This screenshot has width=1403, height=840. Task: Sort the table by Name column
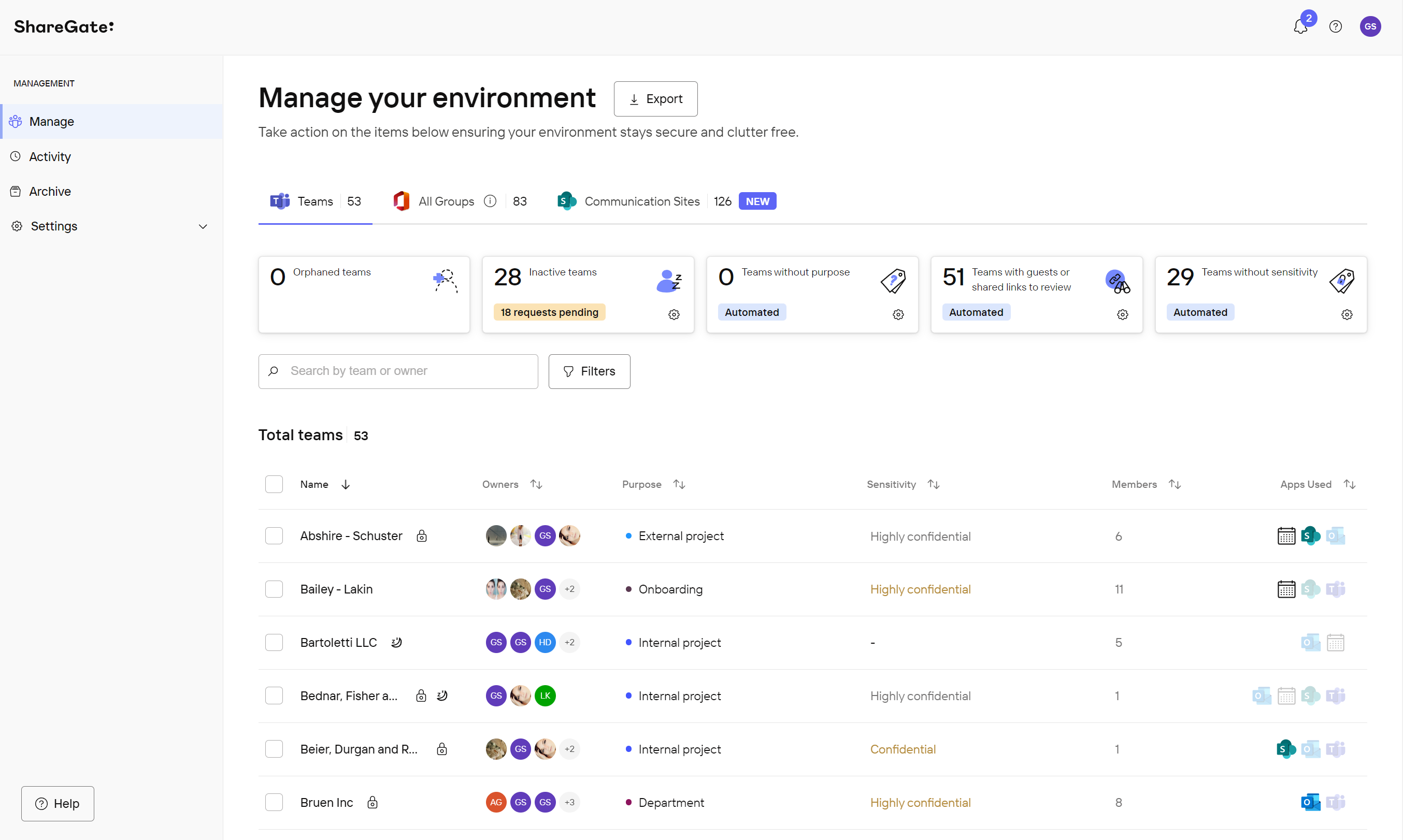click(346, 484)
